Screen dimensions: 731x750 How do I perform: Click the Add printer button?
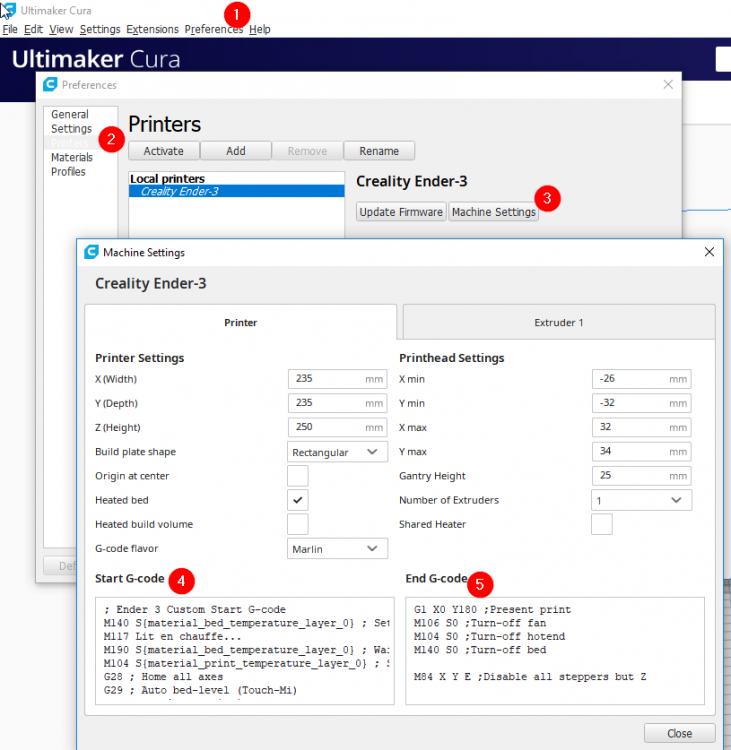[x=236, y=151]
